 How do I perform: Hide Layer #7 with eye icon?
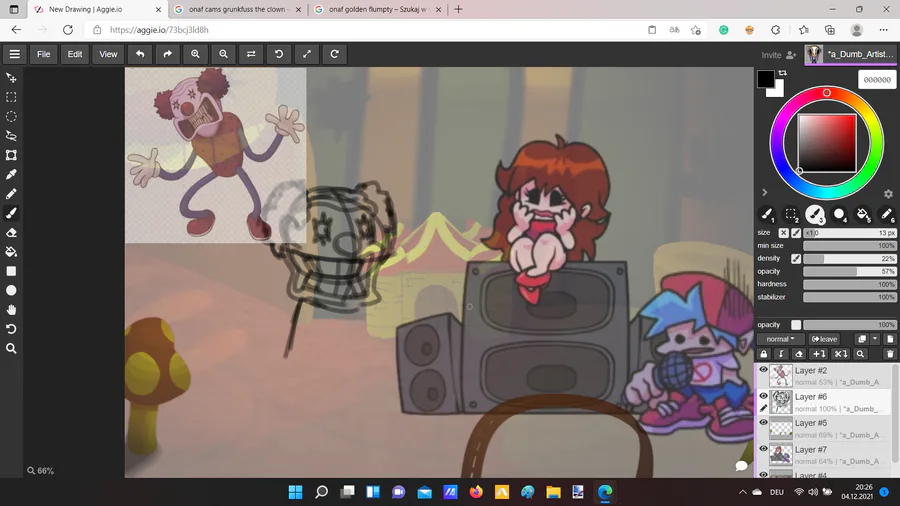pyautogui.click(x=763, y=449)
